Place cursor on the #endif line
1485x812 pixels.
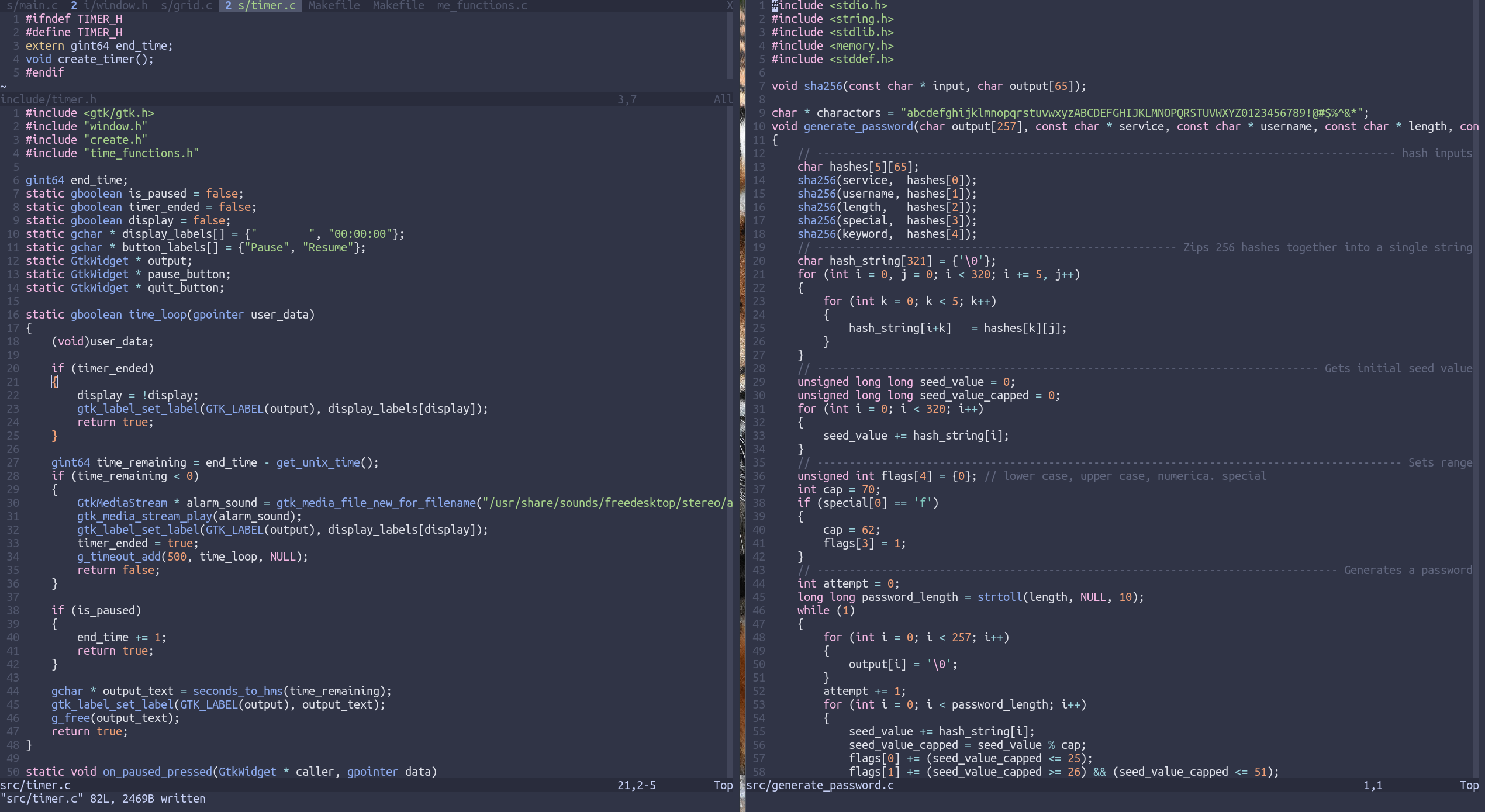[45, 72]
